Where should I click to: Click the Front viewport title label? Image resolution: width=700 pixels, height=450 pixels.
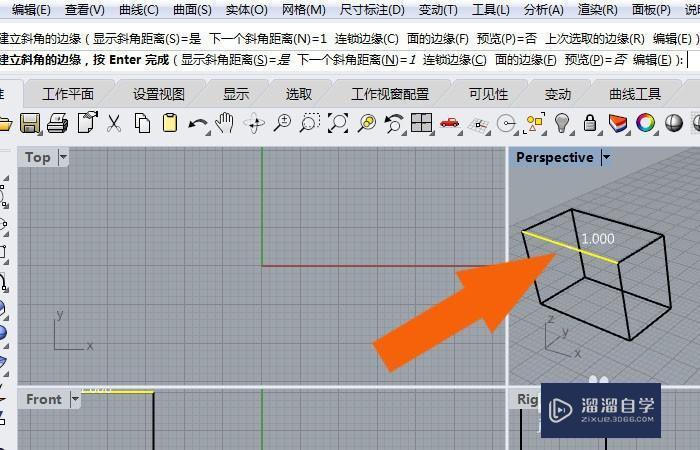pos(44,399)
